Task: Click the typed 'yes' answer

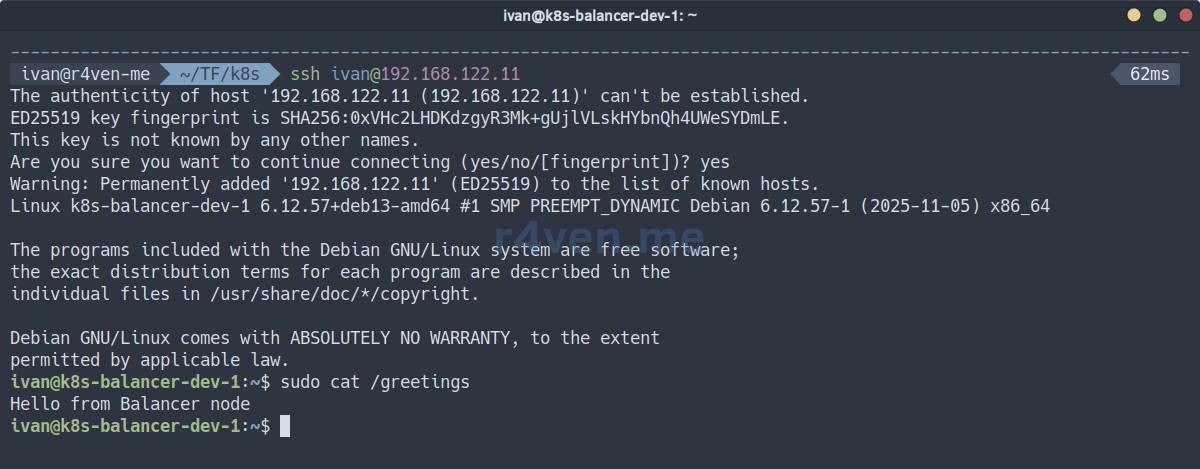Action: 714,162
